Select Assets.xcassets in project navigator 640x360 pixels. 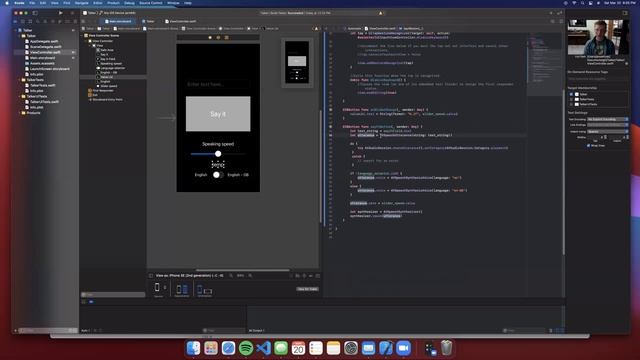pos(42,63)
